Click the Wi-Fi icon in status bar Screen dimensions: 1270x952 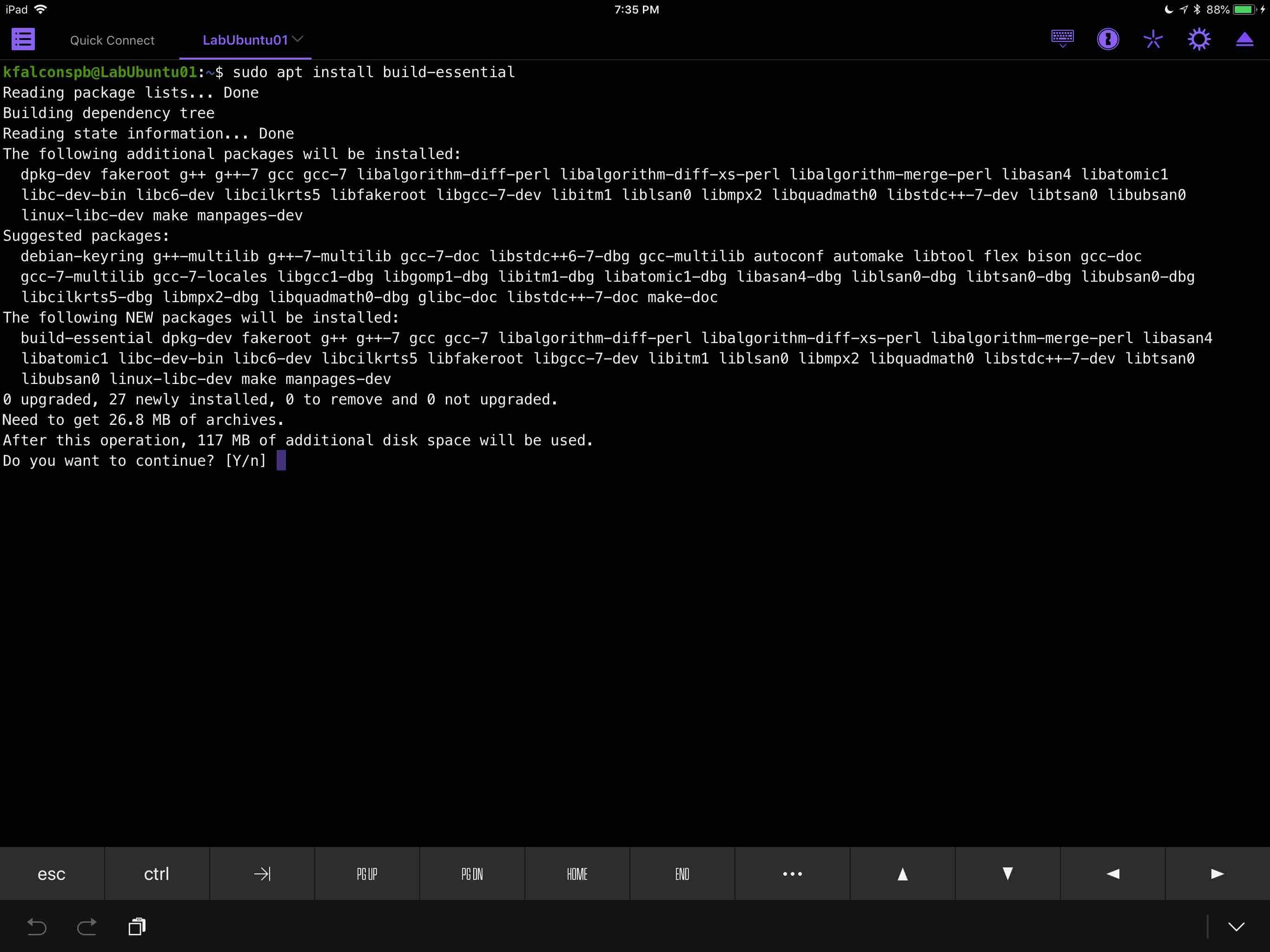coord(41,9)
